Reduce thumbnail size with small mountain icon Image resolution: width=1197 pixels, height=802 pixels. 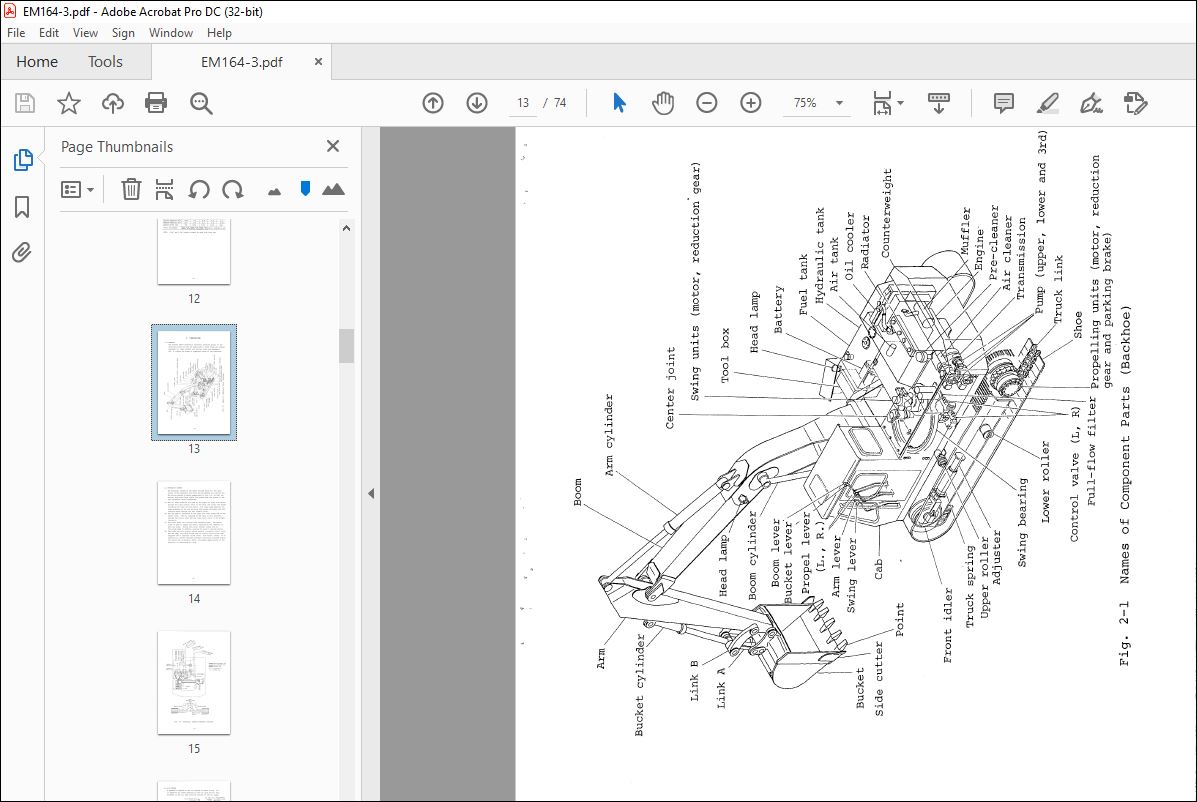pyautogui.click(x=275, y=192)
